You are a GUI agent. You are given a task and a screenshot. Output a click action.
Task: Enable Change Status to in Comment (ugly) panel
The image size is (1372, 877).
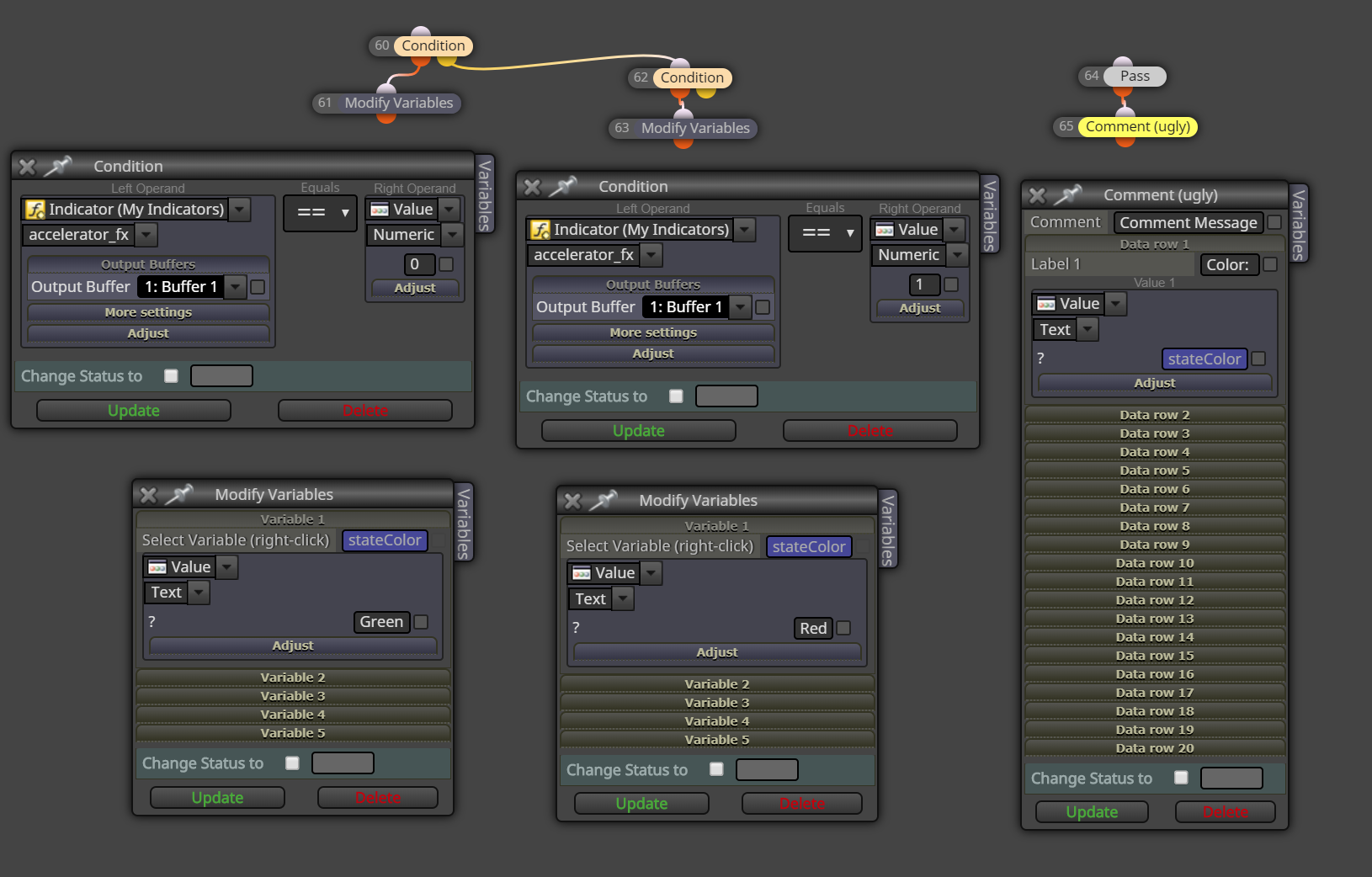click(1182, 778)
